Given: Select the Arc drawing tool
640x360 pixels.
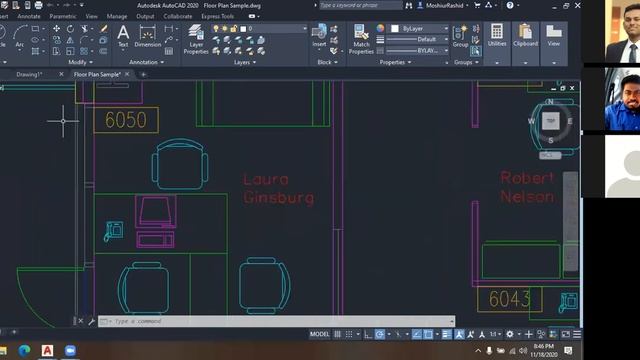Looking at the screenshot, I should [19, 36].
